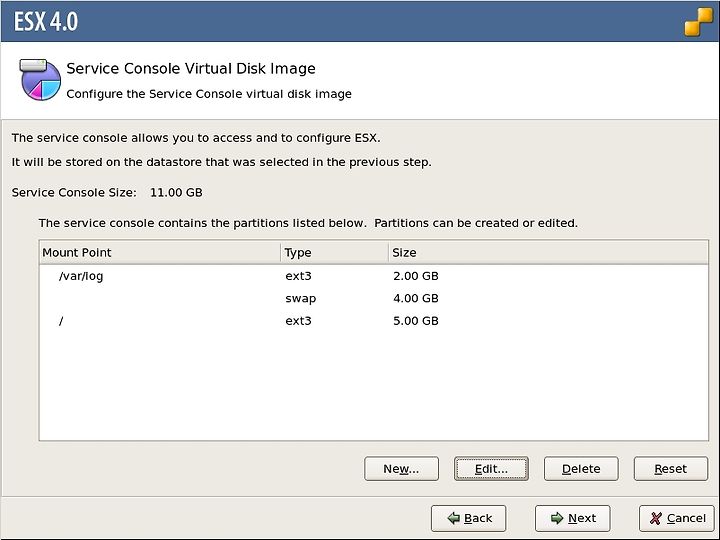
Task: Click the green arrow on Back button
Action: coord(454,518)
